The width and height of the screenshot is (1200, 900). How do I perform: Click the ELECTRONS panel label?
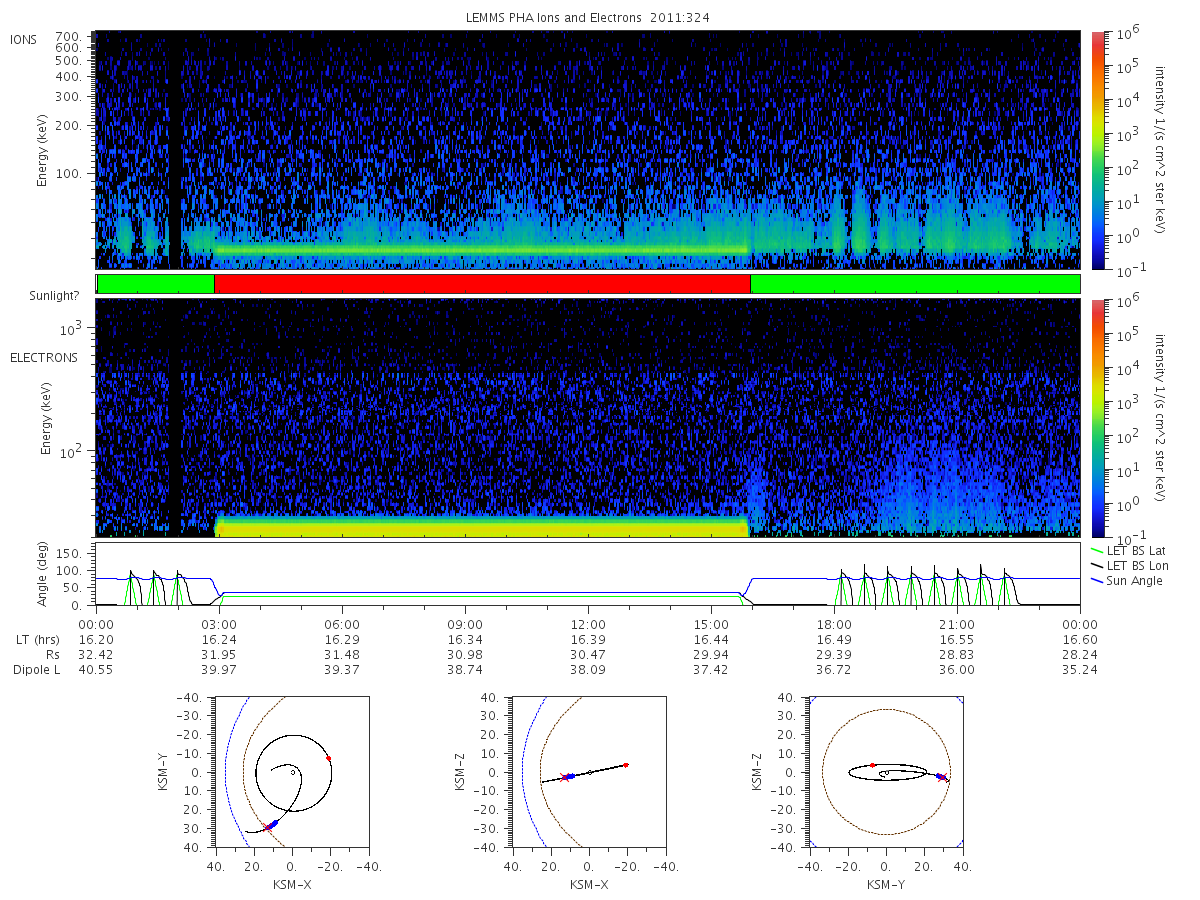tap(44, 357)
